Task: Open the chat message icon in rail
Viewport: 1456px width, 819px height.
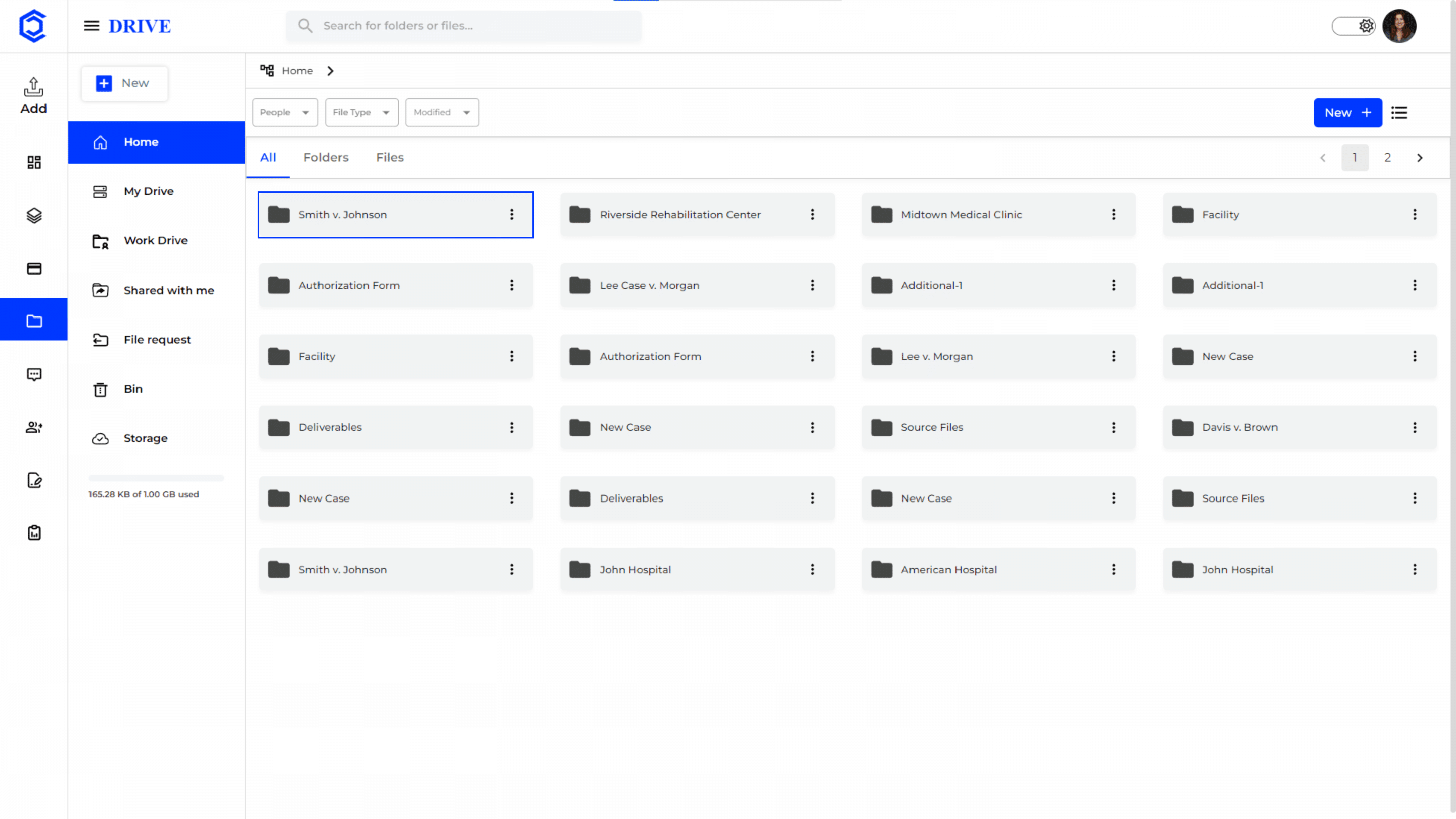Action: click(34, 374)
